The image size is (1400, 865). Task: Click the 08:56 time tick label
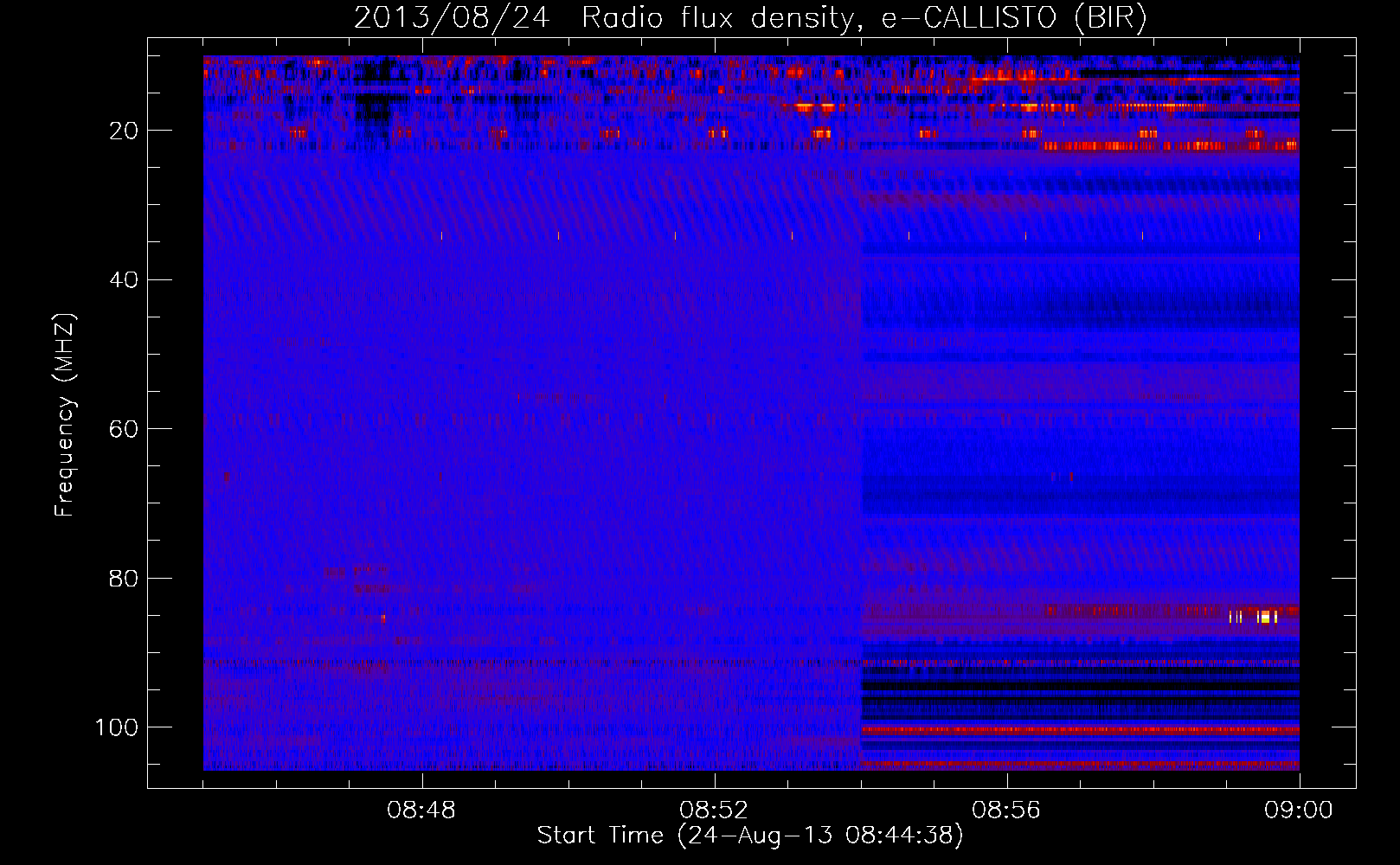coord(1006,811)
